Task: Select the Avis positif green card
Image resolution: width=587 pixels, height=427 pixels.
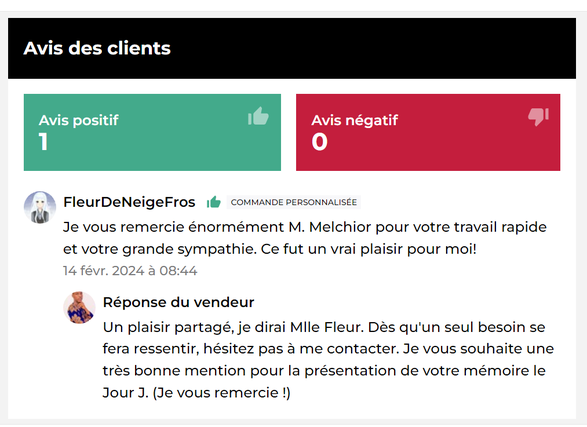Action: point(152,132)
